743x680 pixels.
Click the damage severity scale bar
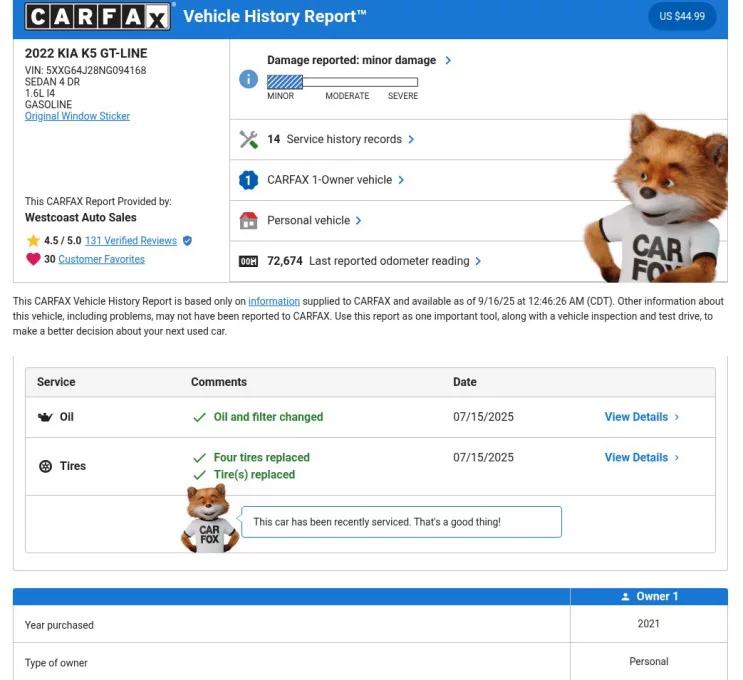(342, 82)
